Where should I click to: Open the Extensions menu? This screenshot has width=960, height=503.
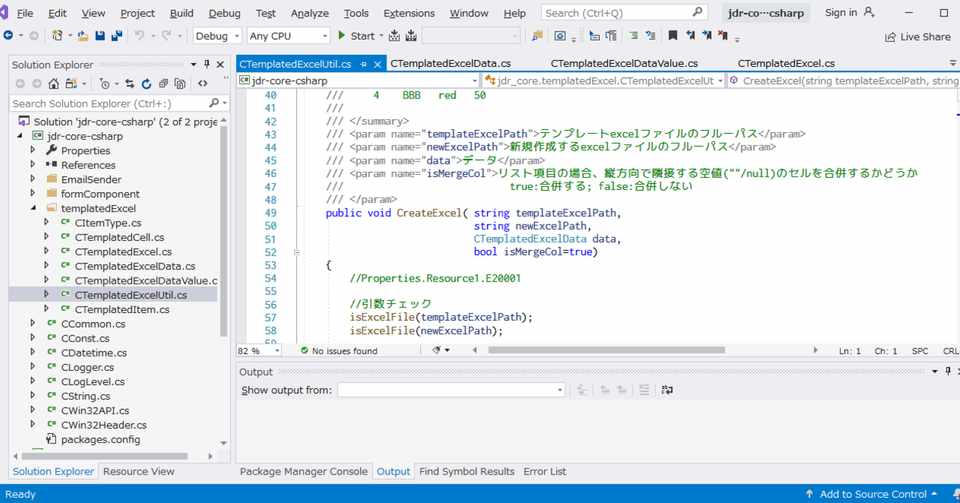[408, 13]
